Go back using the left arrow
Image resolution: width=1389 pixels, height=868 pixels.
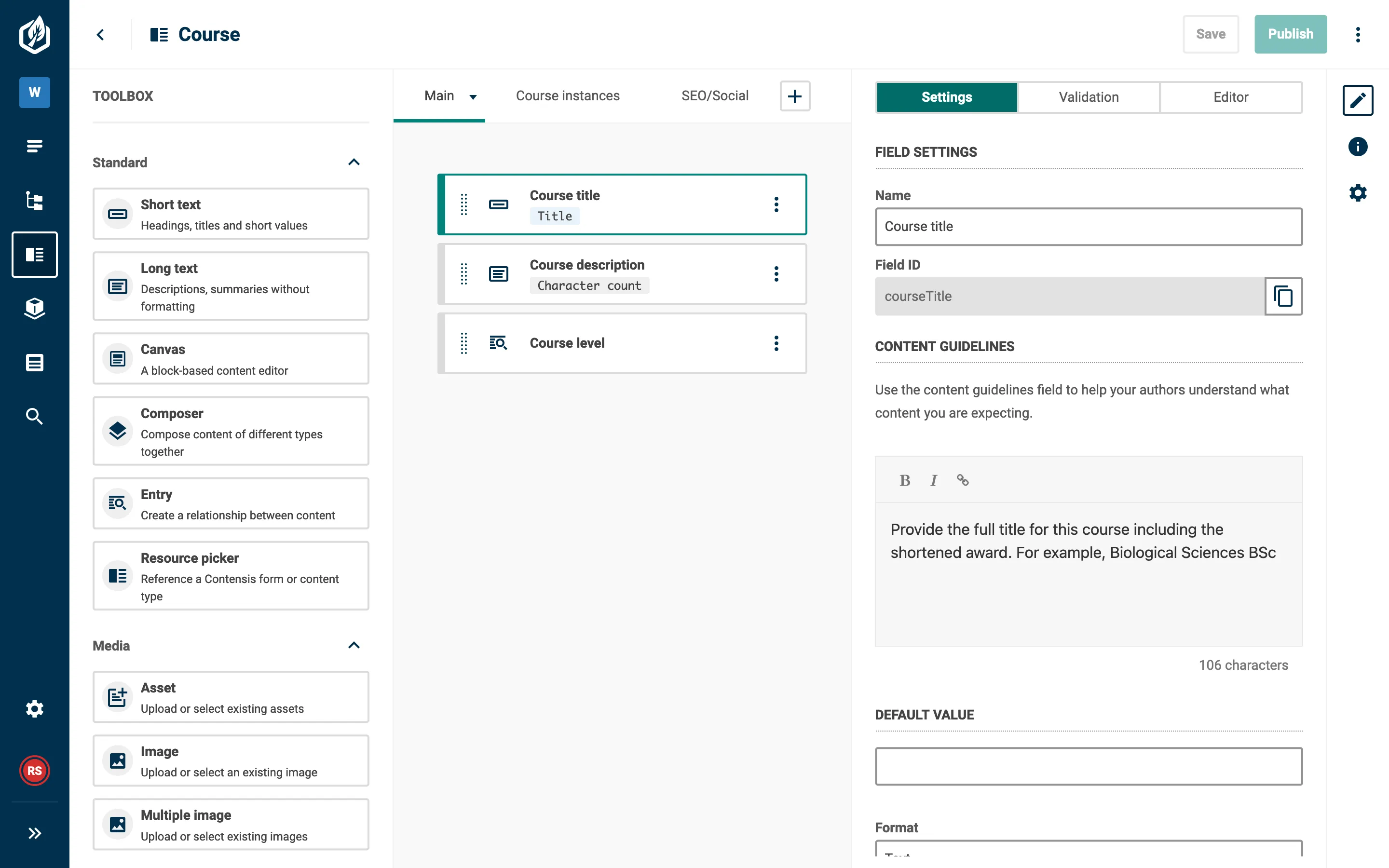pos(100,34)
